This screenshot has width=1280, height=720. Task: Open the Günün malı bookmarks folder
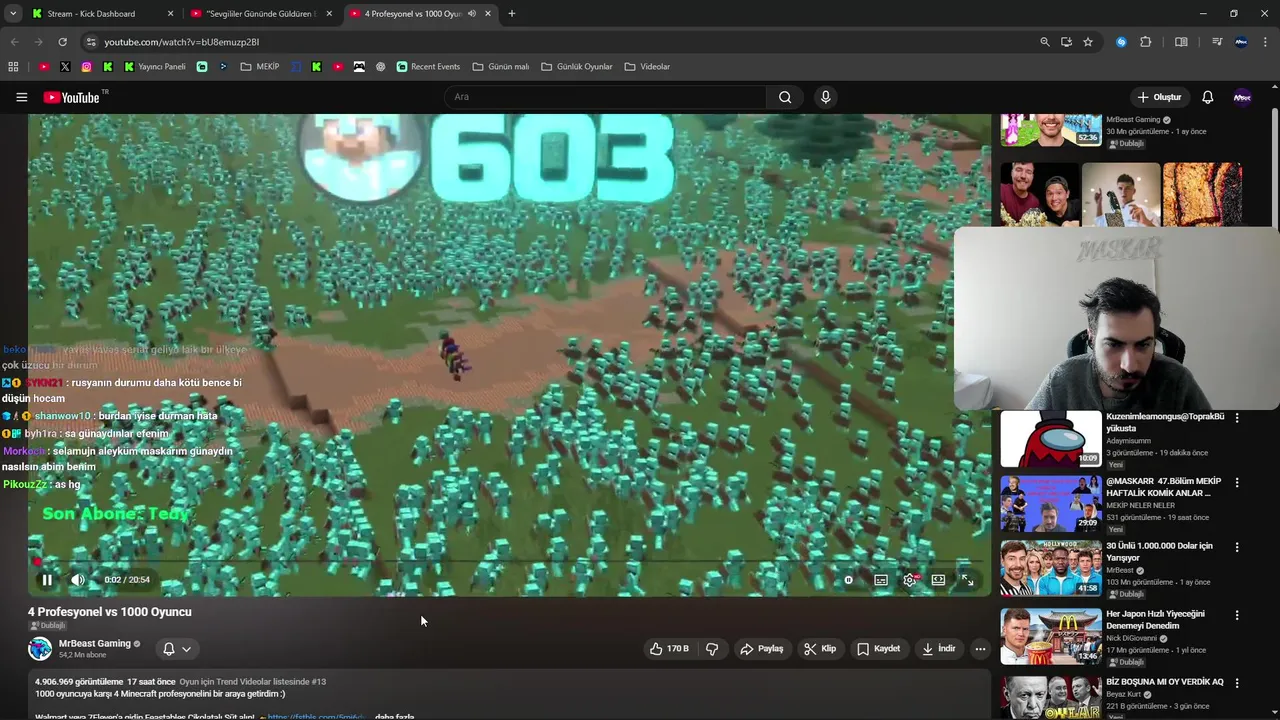point(501,67)
